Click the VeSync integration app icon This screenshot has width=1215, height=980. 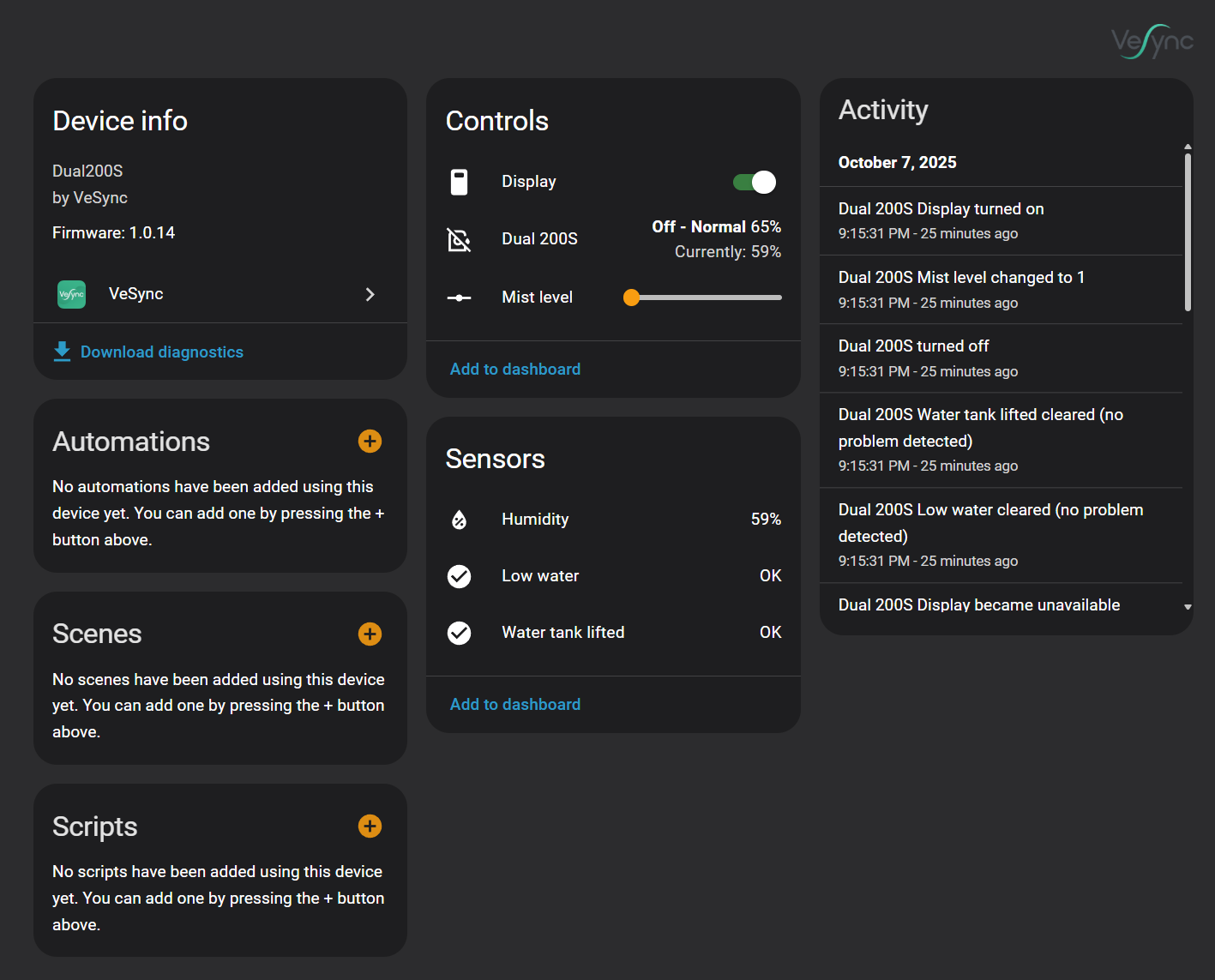[x=71, y=294]
